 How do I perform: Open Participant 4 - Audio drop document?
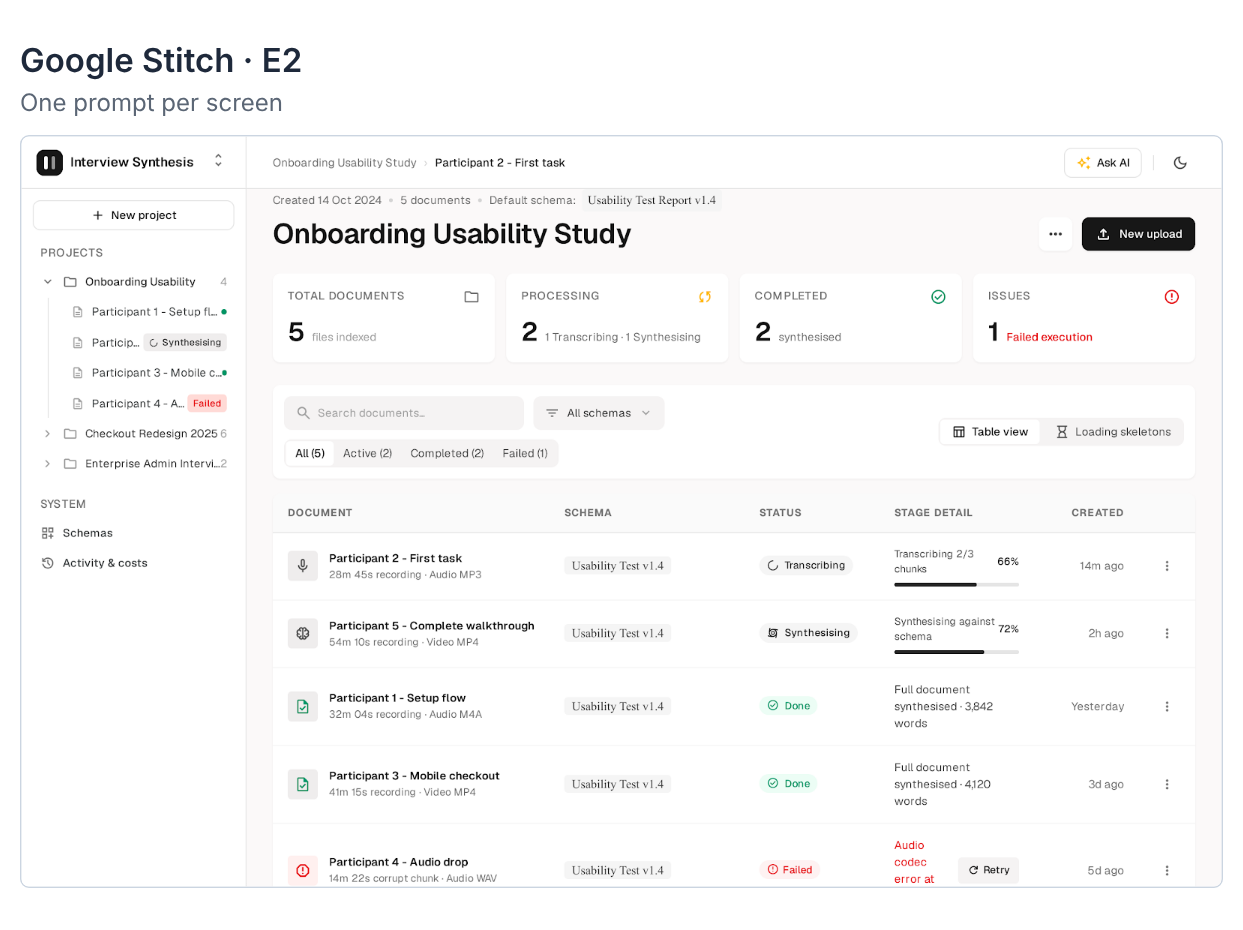[x=398, y=862]
